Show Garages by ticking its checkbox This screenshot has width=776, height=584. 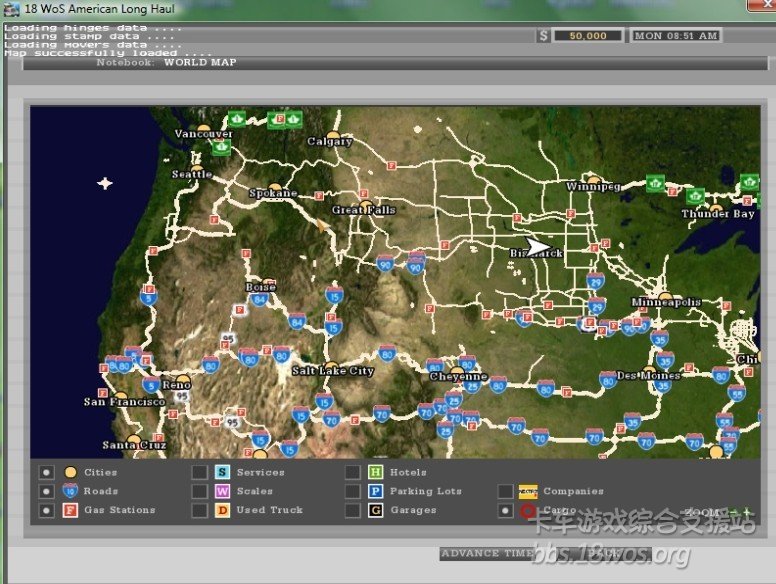[352, 510]
